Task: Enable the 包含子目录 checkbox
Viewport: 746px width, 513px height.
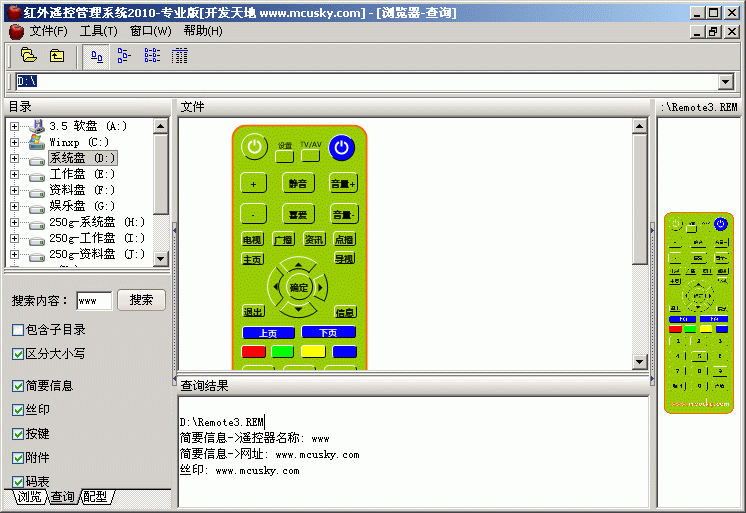Action: click(18, 330)
